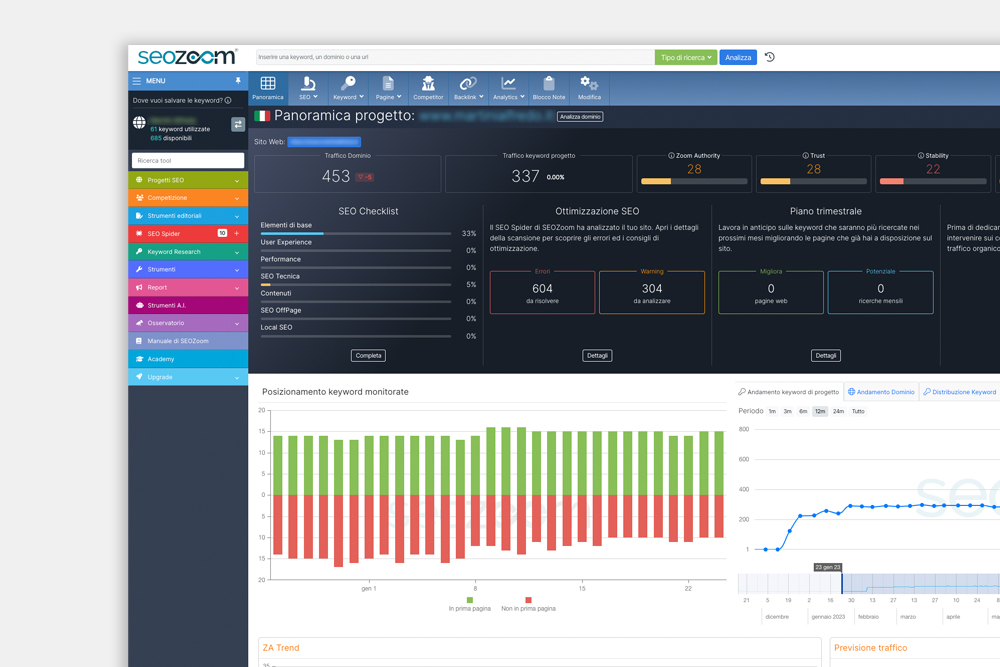The height and width of the screenshot is (667, 1000).
Task: Open the 'Tipo di ricerca' dropdown
Action: [686, 57]
